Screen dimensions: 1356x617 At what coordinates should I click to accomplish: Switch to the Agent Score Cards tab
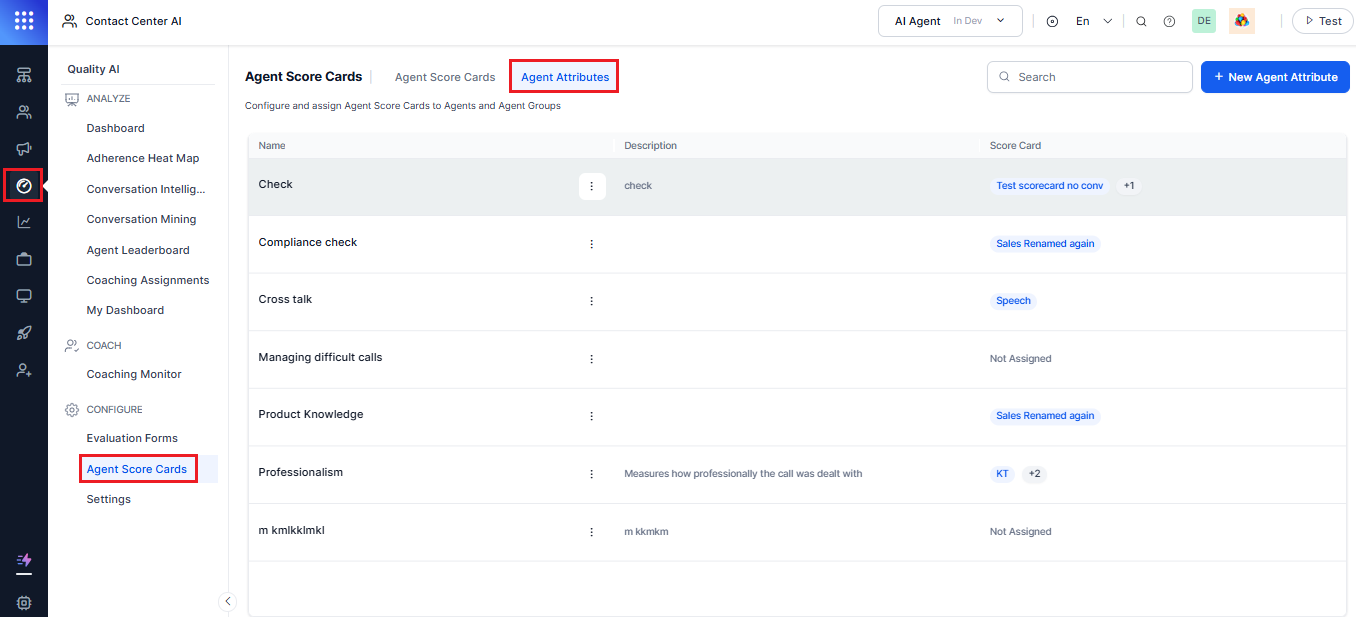point(445,77)
